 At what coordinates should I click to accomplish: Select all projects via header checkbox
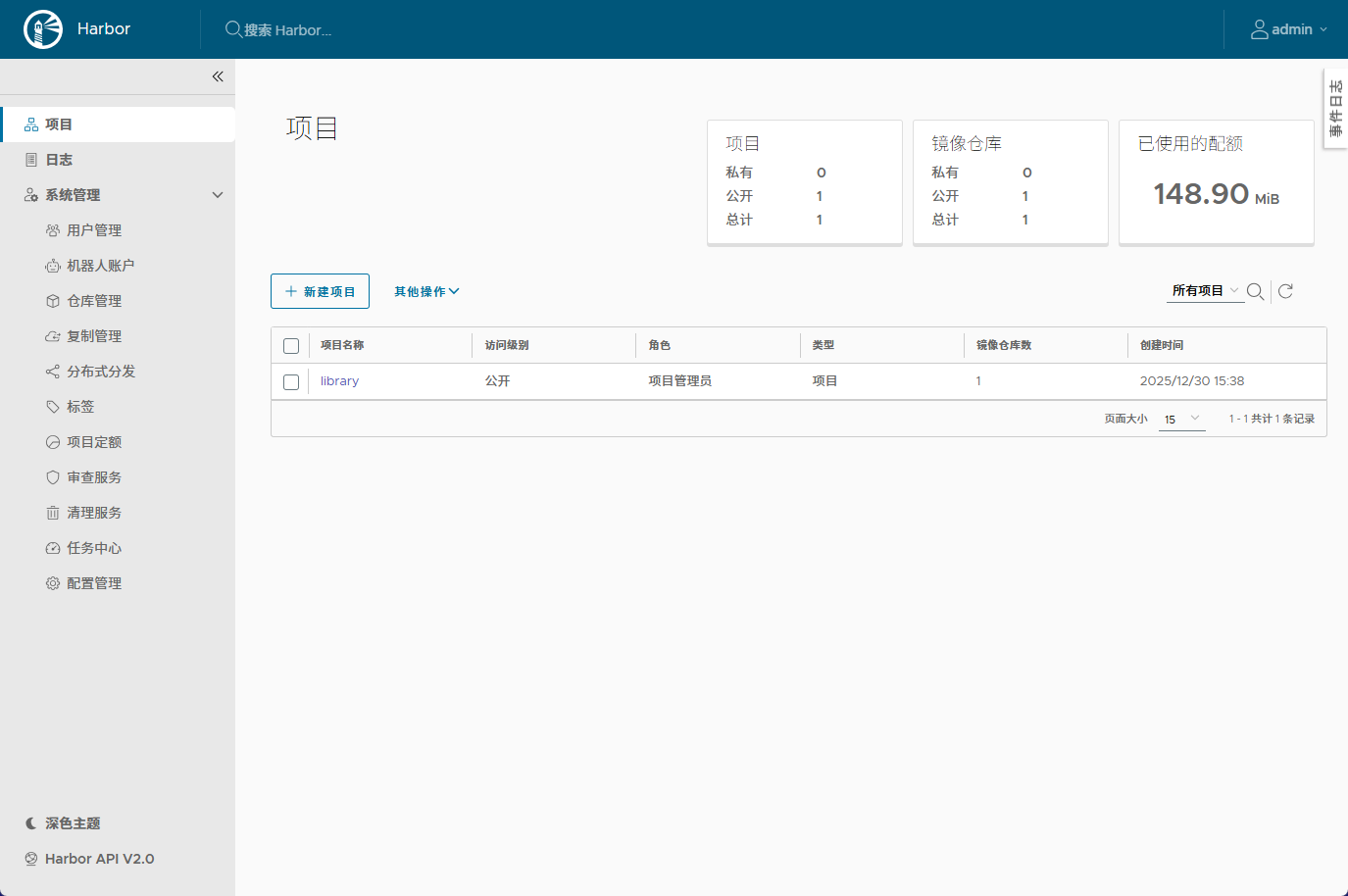290,345
